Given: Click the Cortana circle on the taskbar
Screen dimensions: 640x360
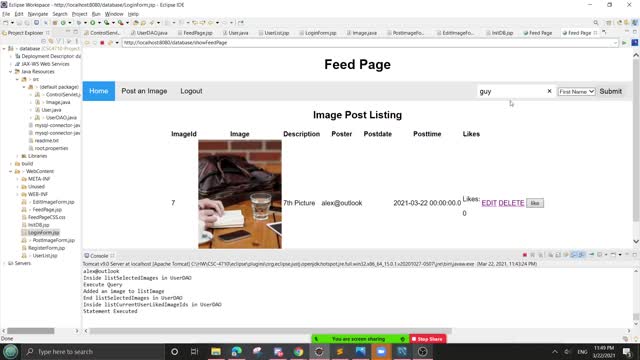Looking at the screenshot, I should tap(174, 351).
